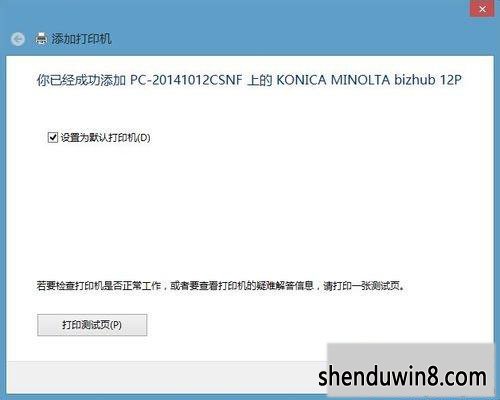Click the 上的 text in the heading

(x=260, y=80)
